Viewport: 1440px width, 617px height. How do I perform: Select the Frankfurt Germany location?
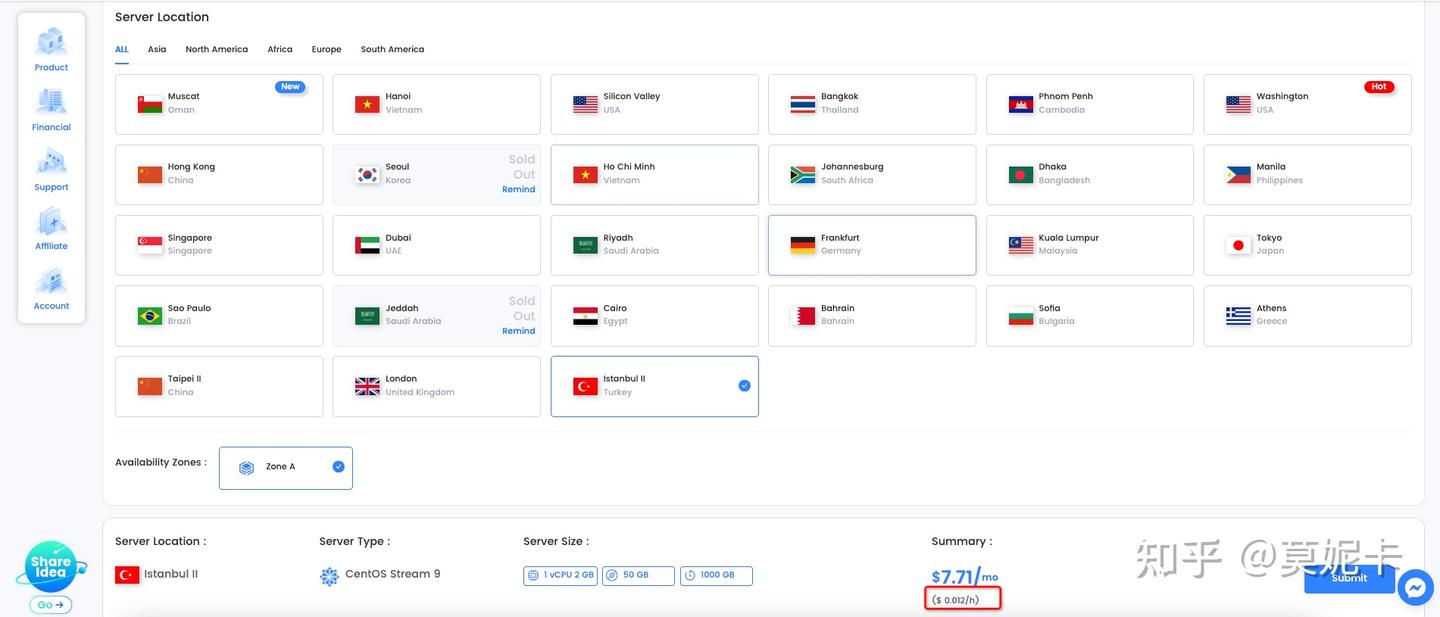coord(871,243)
